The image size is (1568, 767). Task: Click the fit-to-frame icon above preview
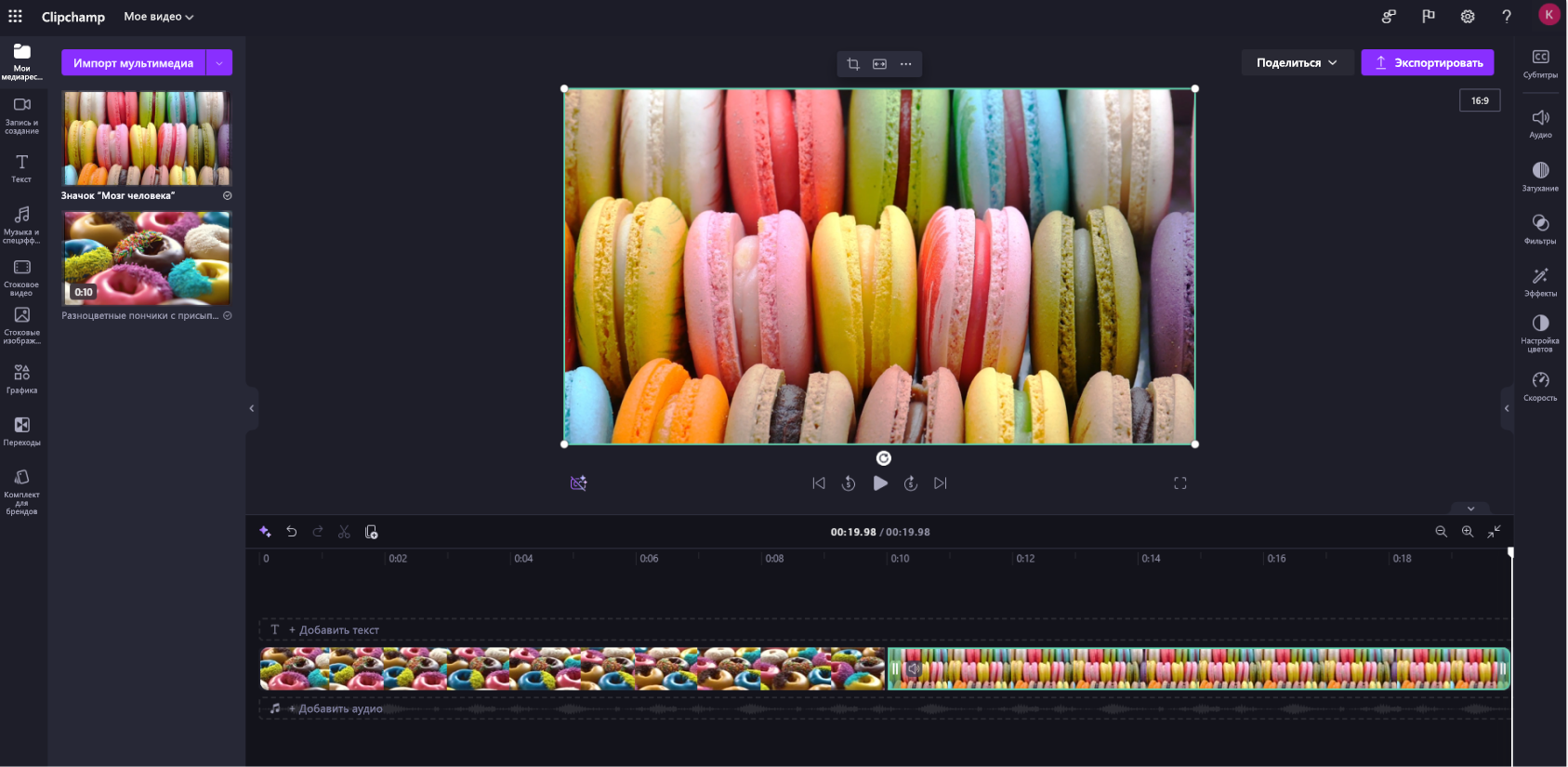pyautogui.click(x=879, y=64)
